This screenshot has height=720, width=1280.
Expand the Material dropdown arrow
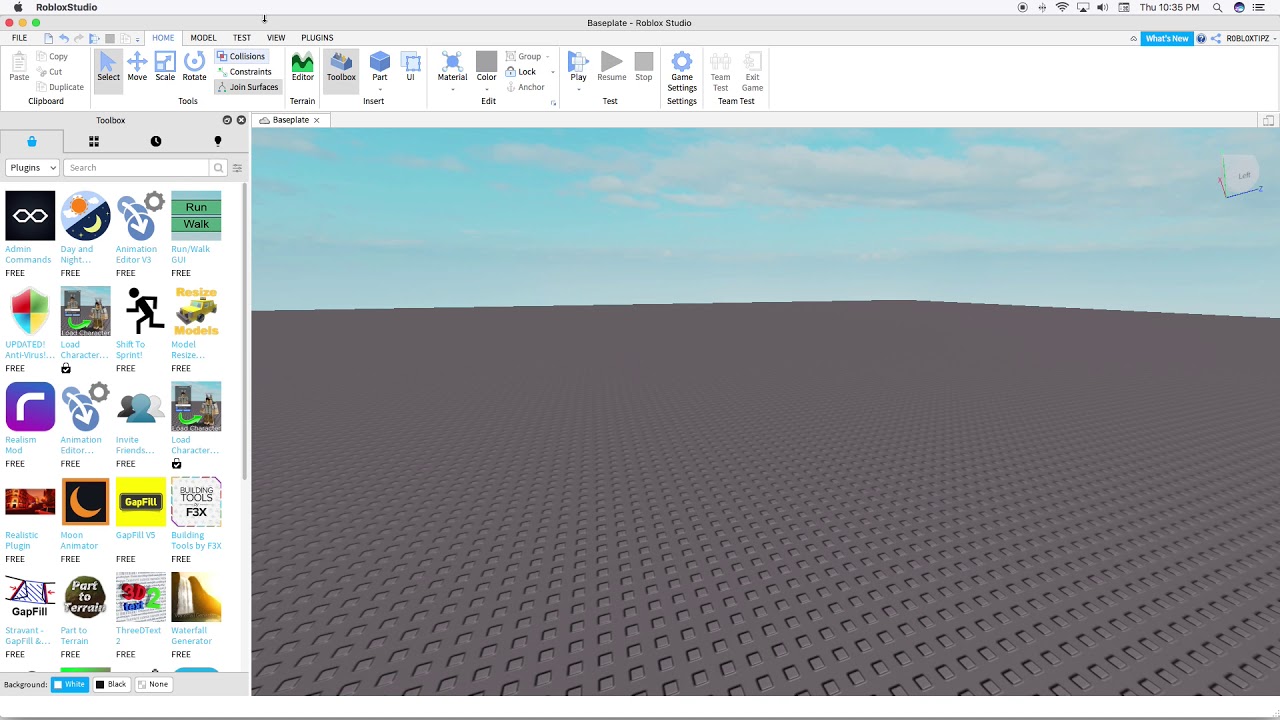pos(452,90)
